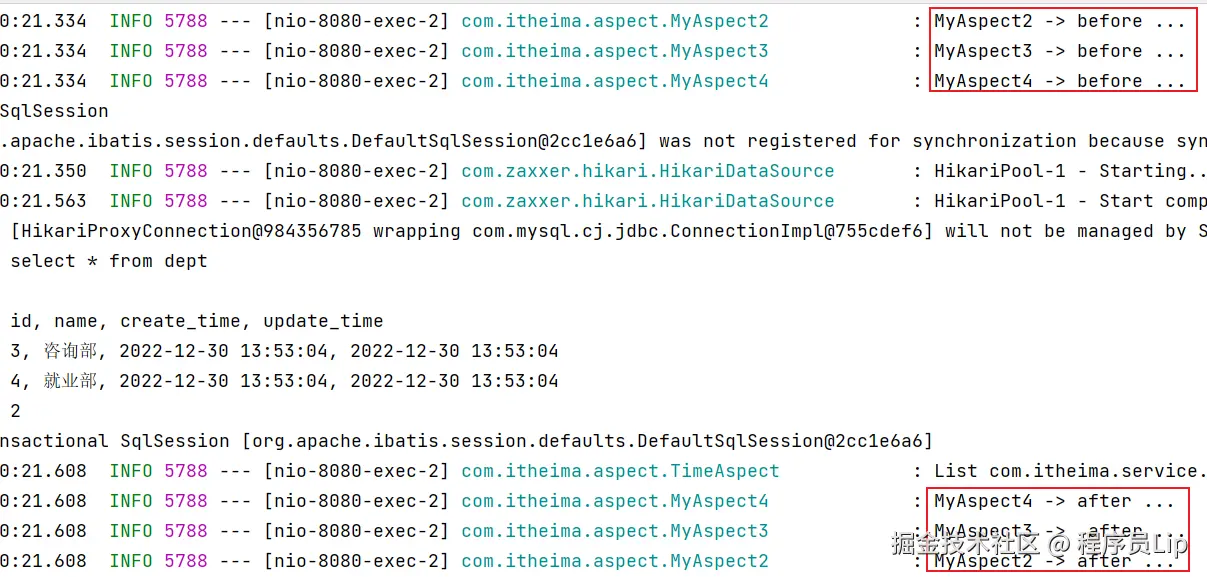The width and height of the screenshot is (1207, 577).
Task: Select the 'MyAspect4 -> before ...' message text
Action: click(1059, 81)
